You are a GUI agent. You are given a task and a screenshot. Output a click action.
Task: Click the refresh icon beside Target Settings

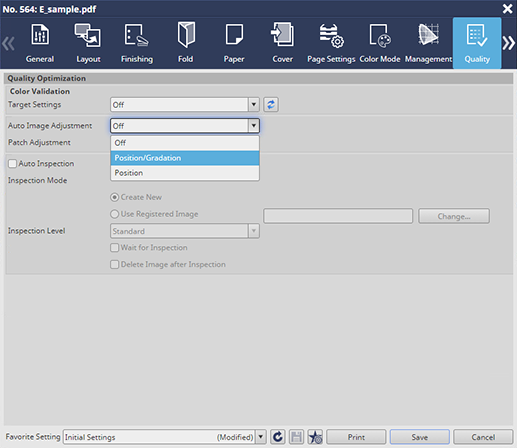(271, 105)
